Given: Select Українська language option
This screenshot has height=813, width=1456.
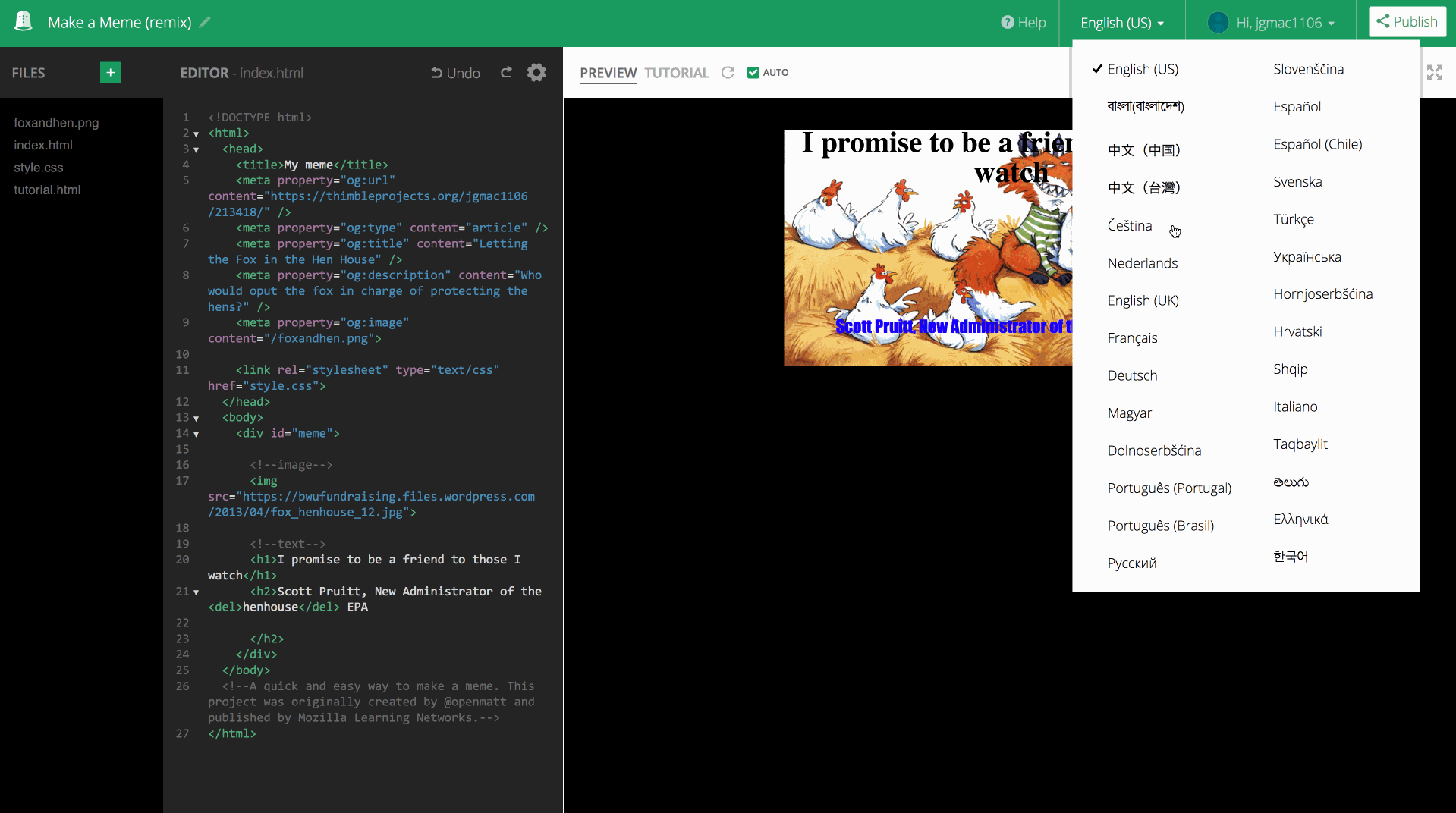Looking at the screenshot, I should pos(1307,257).
